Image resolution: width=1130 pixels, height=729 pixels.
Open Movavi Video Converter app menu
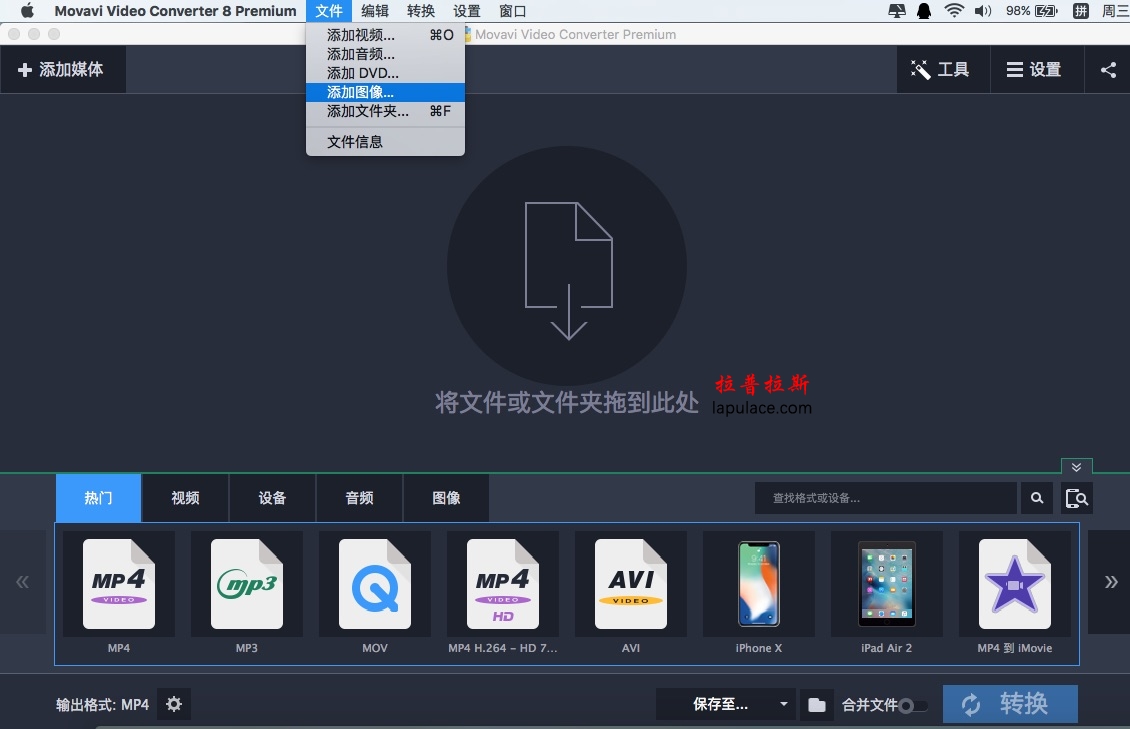pos(175,11)
